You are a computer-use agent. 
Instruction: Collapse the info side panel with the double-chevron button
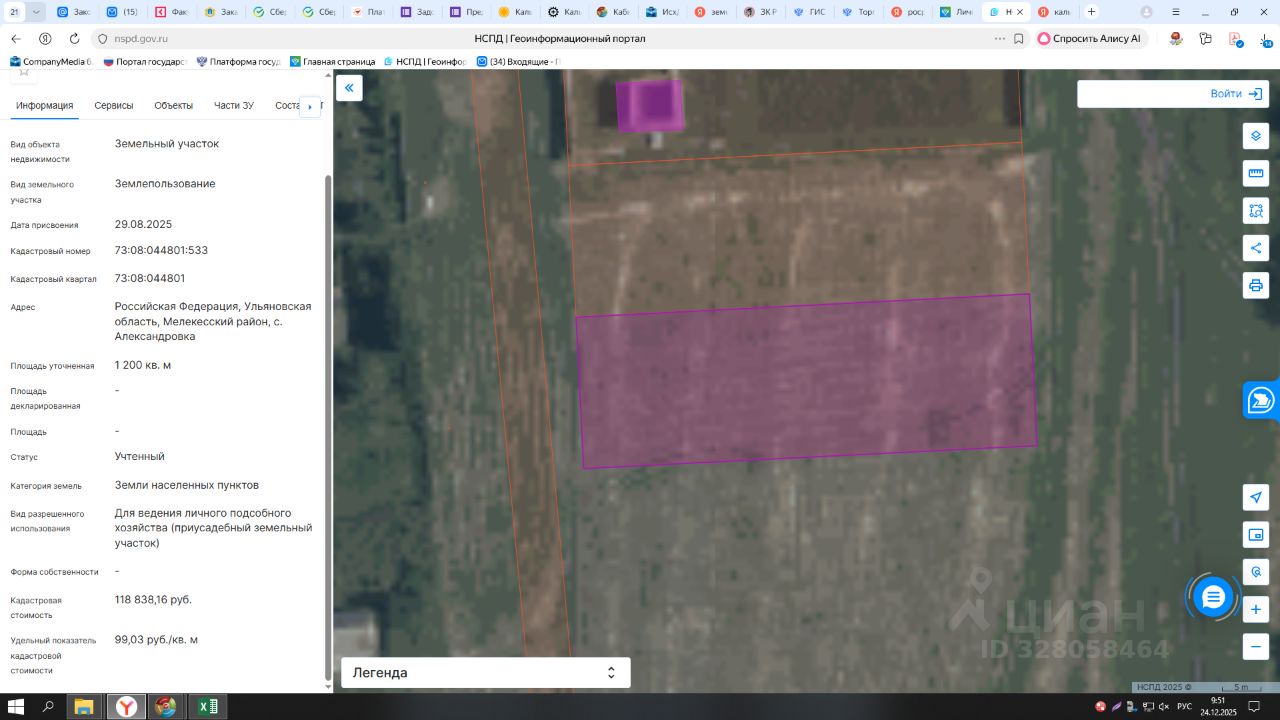tap(349, 88)
